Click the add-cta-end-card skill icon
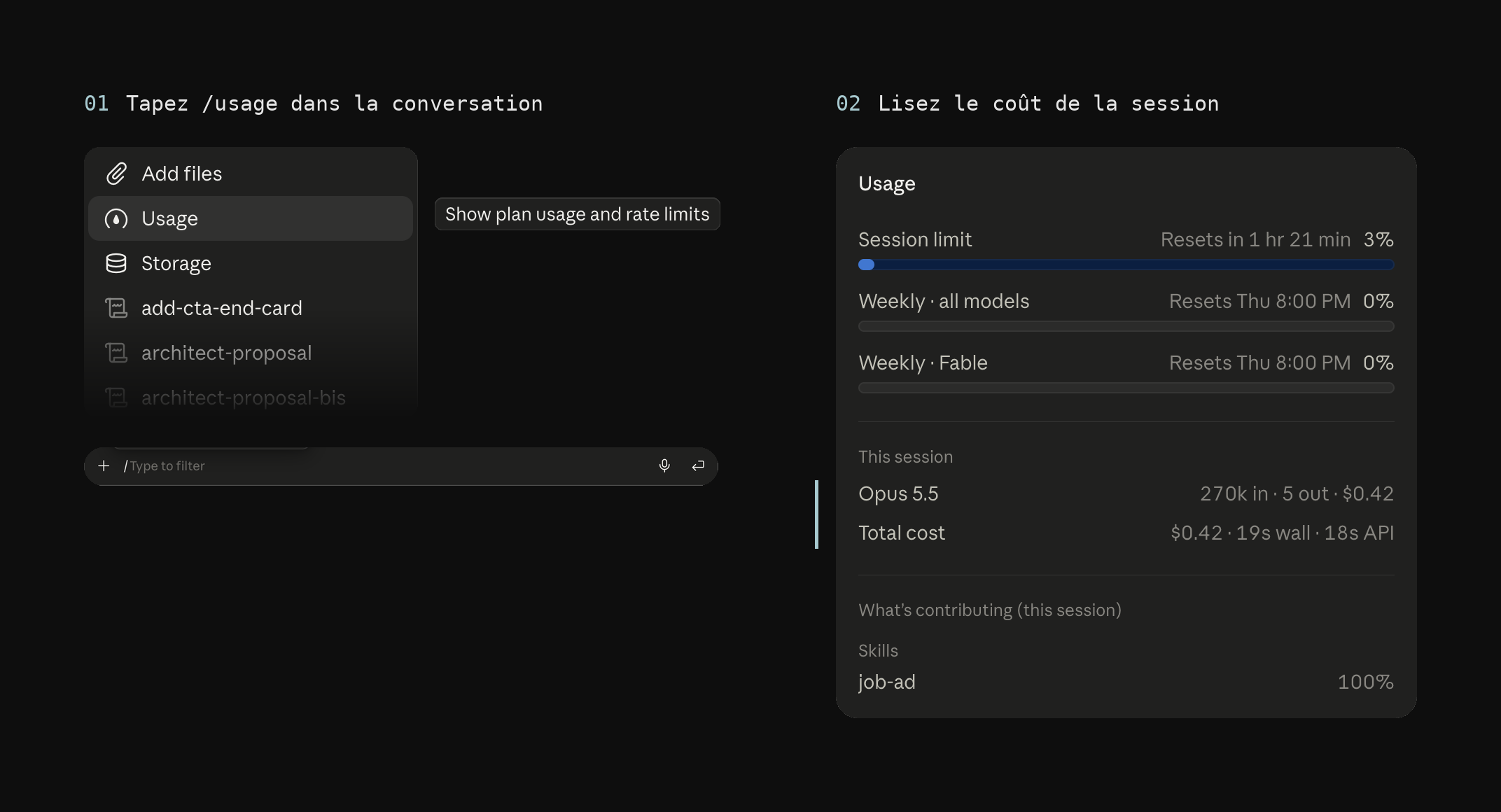This screenshot has width=1501, height=812. coord(116,308)
